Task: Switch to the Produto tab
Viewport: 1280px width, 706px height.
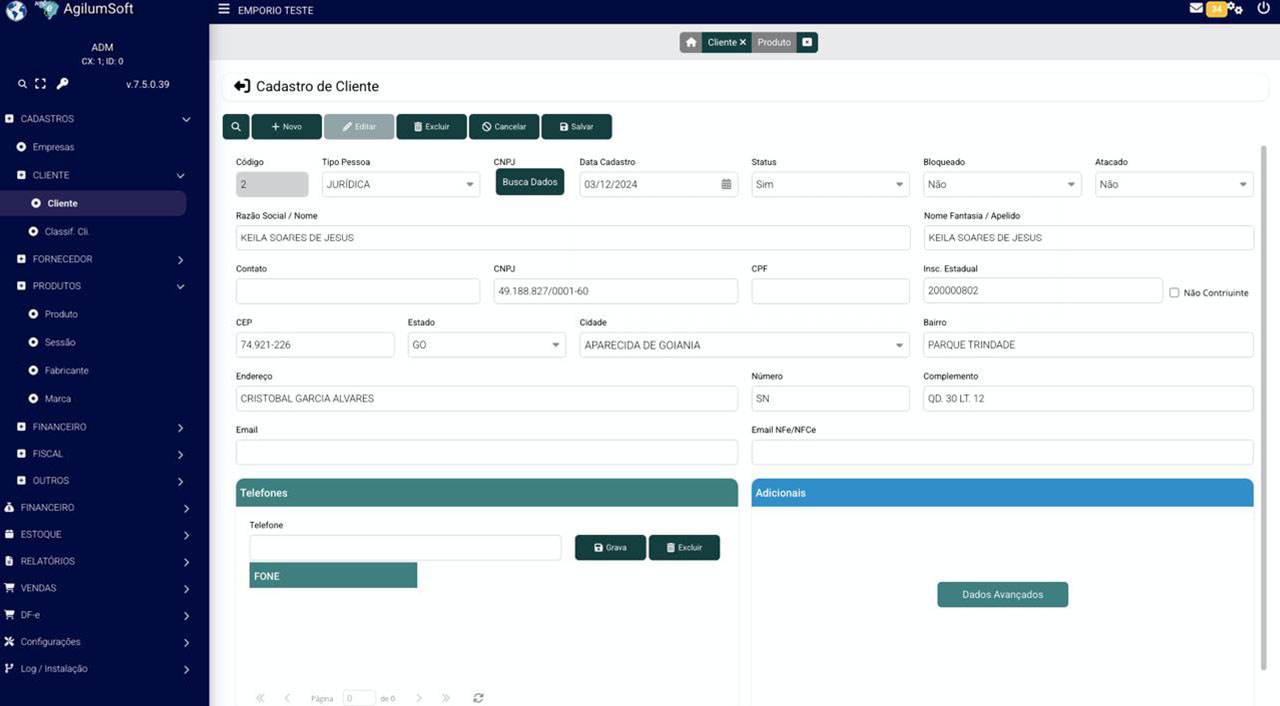Action: click(x=774, y=43)
